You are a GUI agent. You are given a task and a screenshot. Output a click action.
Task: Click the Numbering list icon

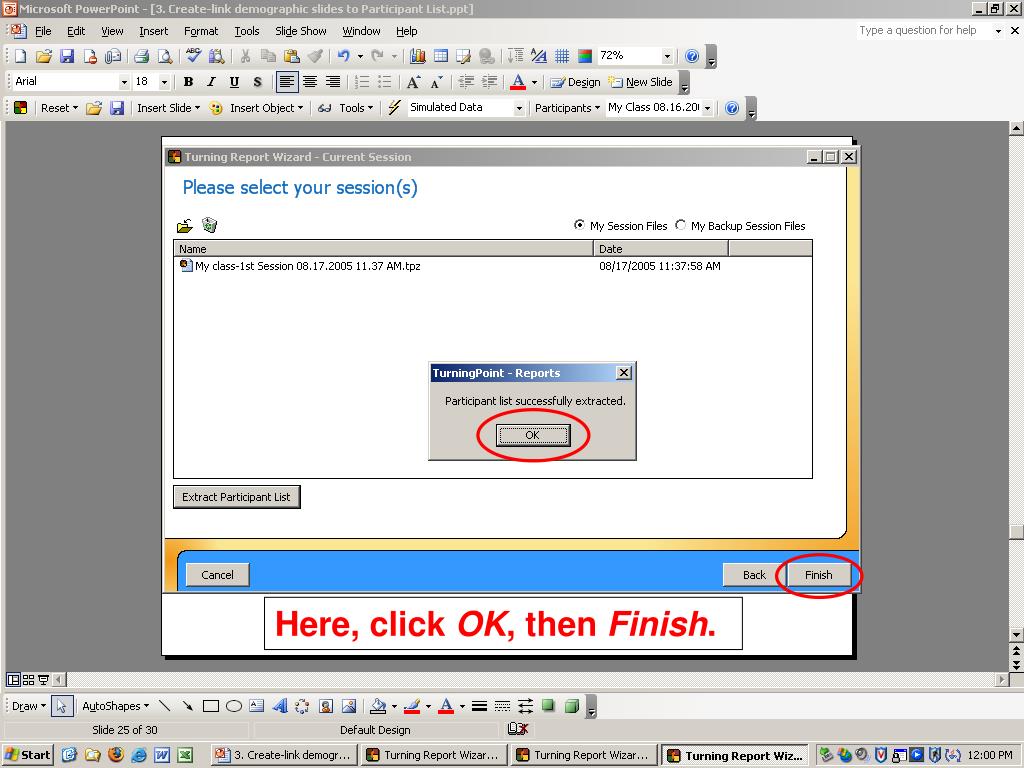point(362,82)
